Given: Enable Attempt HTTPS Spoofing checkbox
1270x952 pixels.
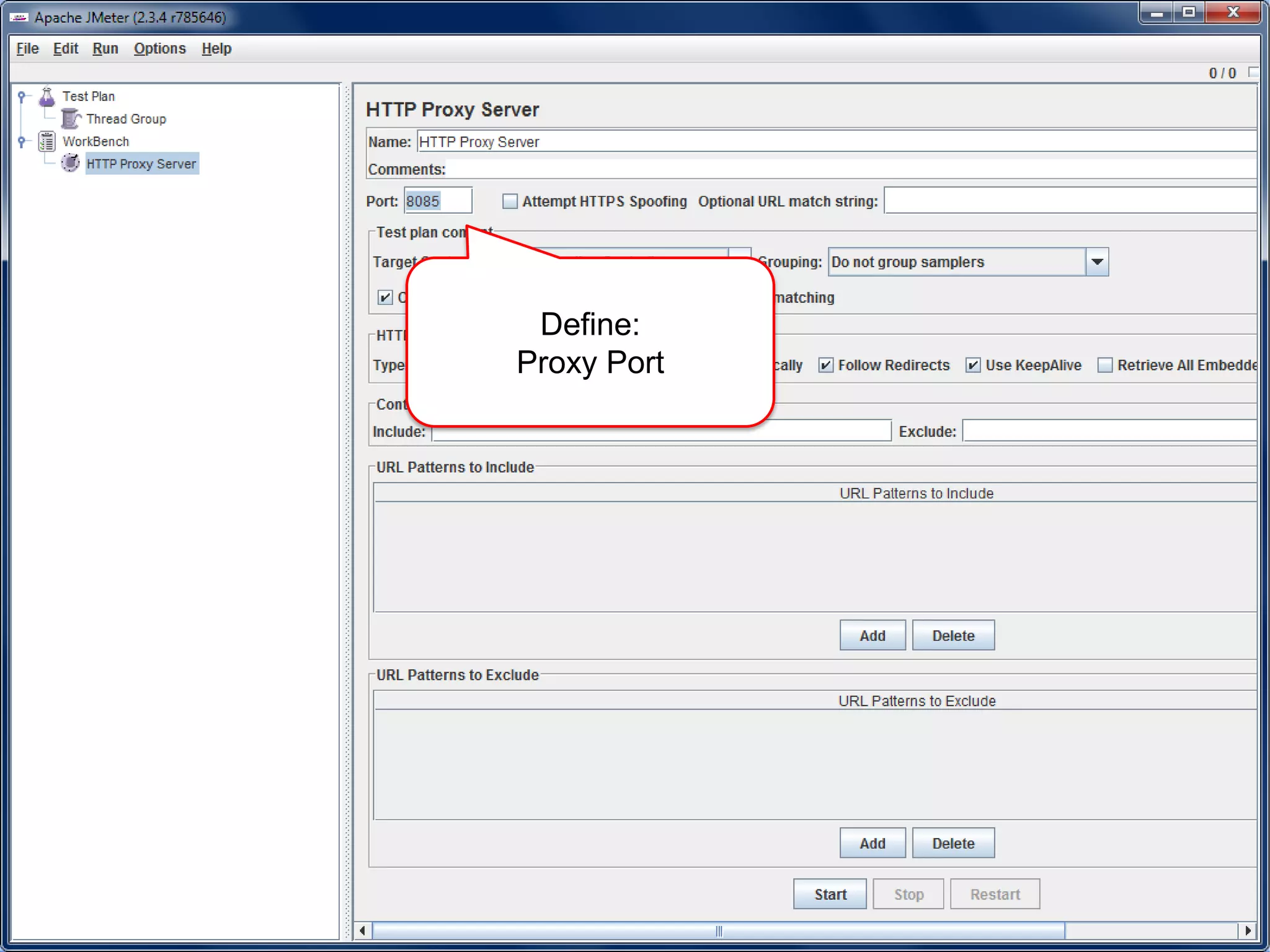Looking at the screenshot, I should click(x=510, y=201).
